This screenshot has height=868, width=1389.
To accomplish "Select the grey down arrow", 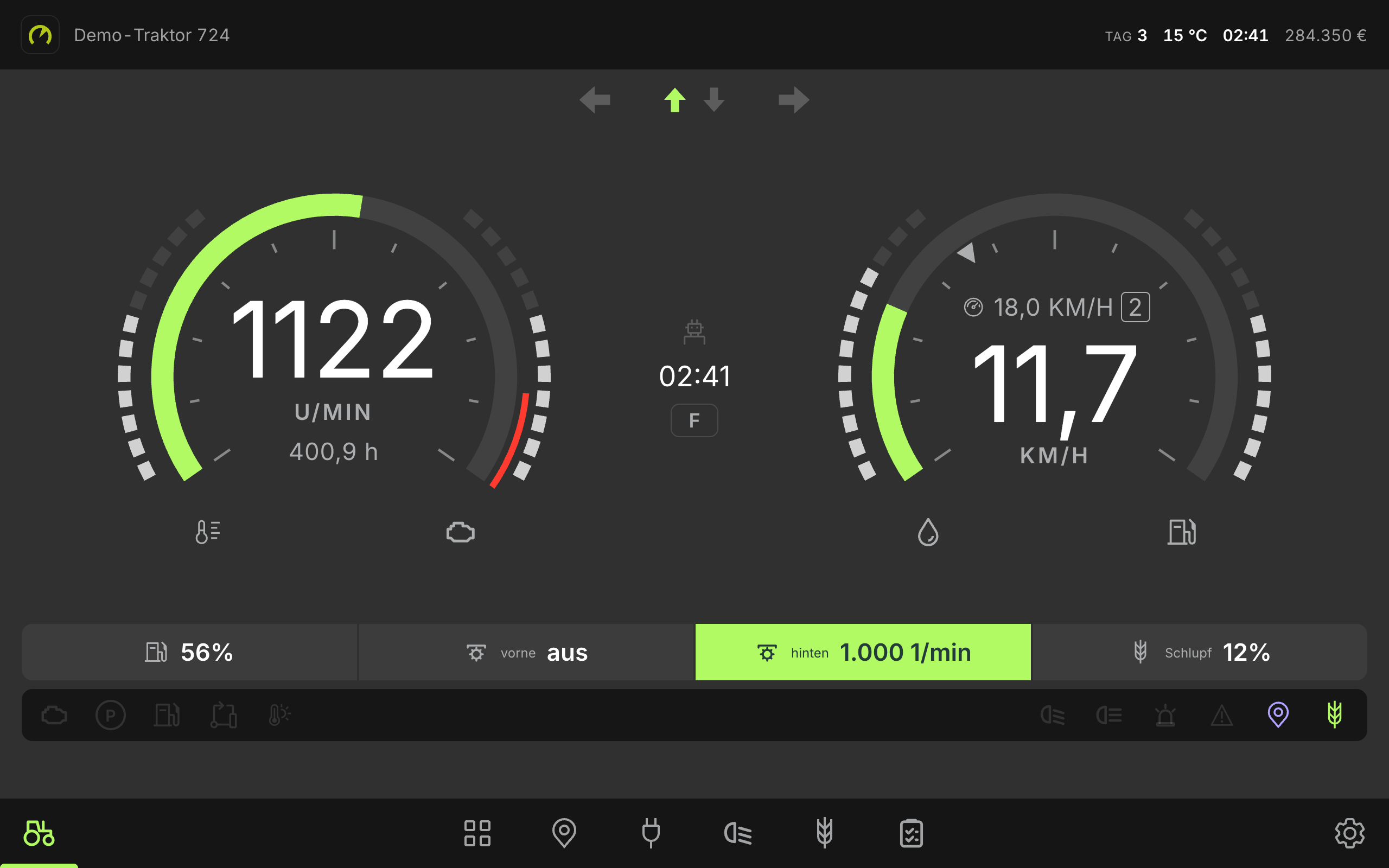I will click(714, 100).
